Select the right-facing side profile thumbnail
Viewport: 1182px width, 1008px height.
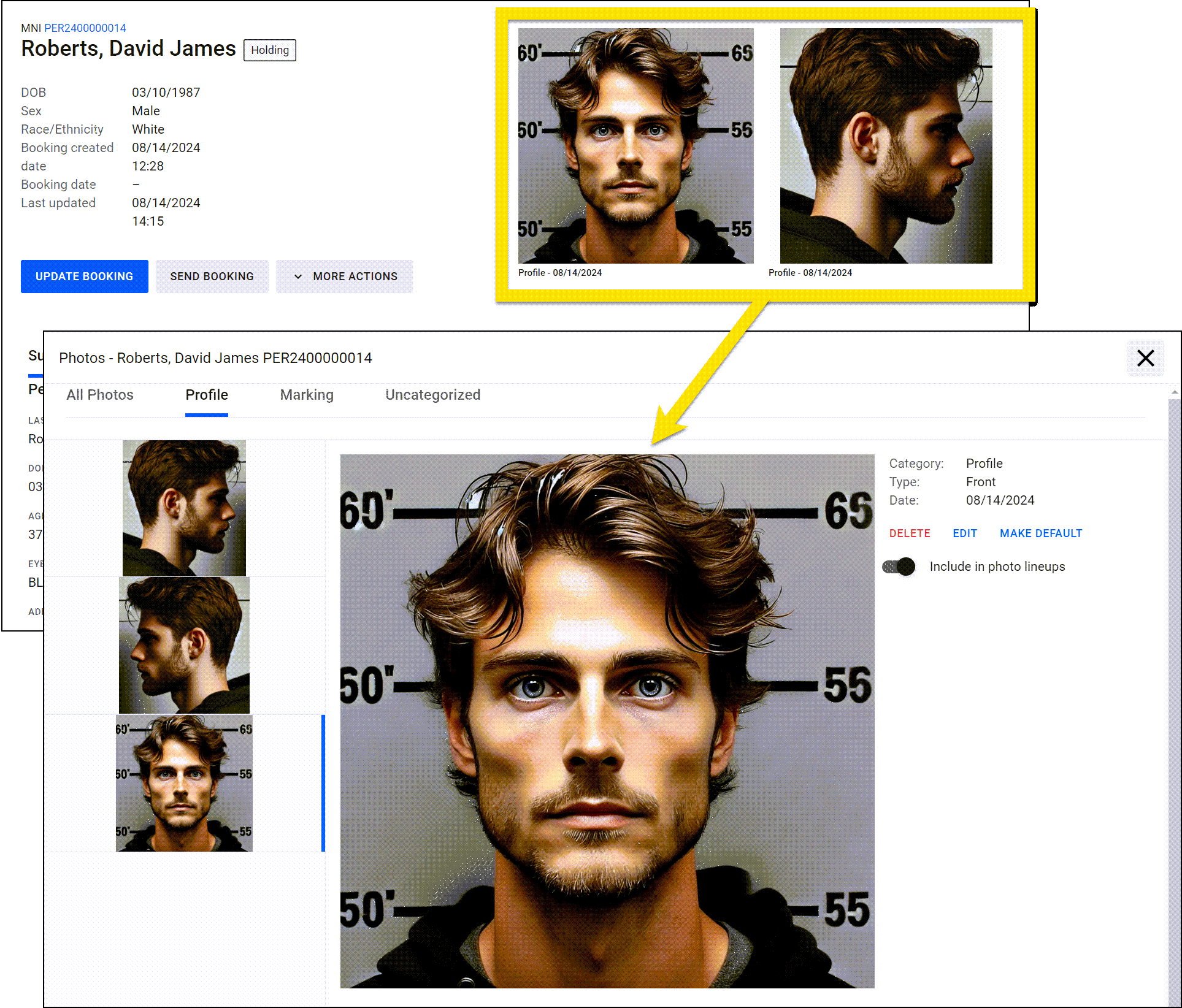(184, 508)
